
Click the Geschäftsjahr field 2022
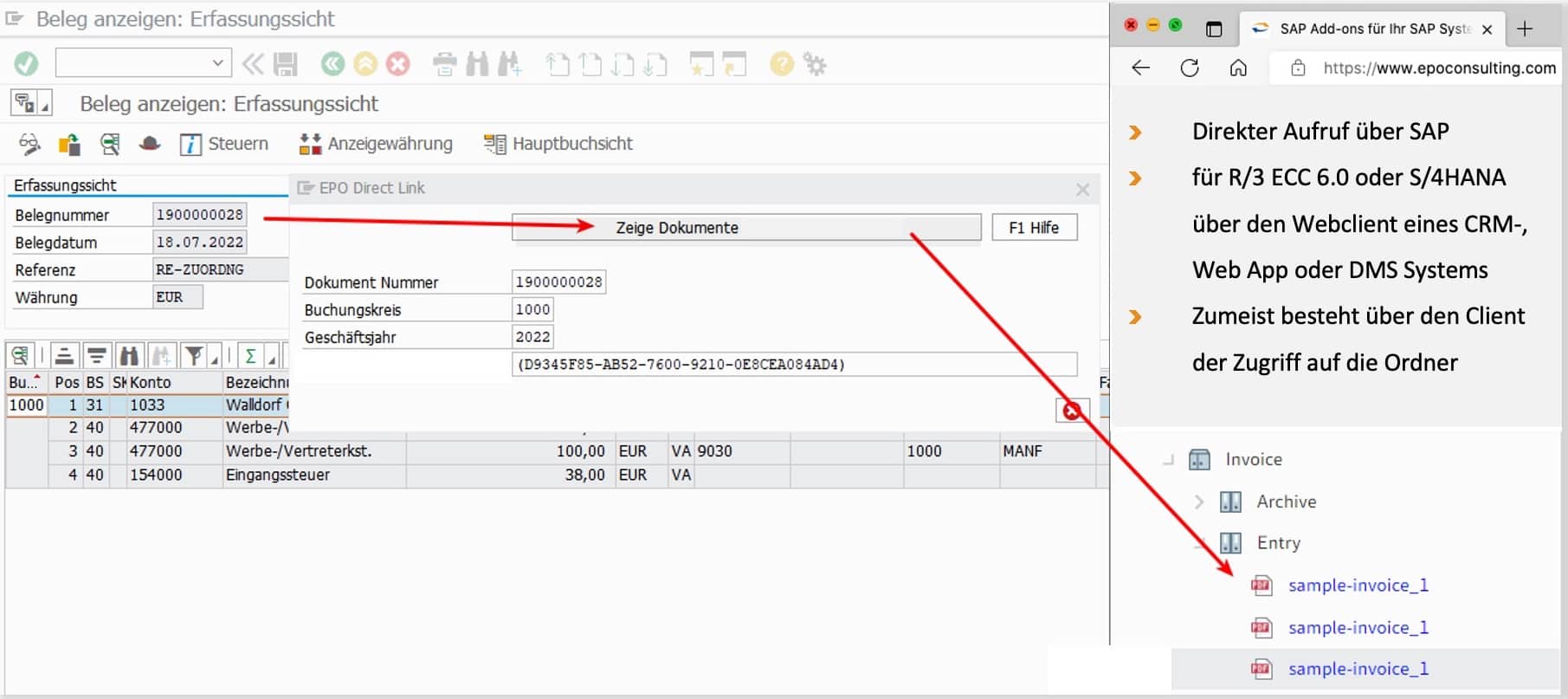[x=532, y=337]
